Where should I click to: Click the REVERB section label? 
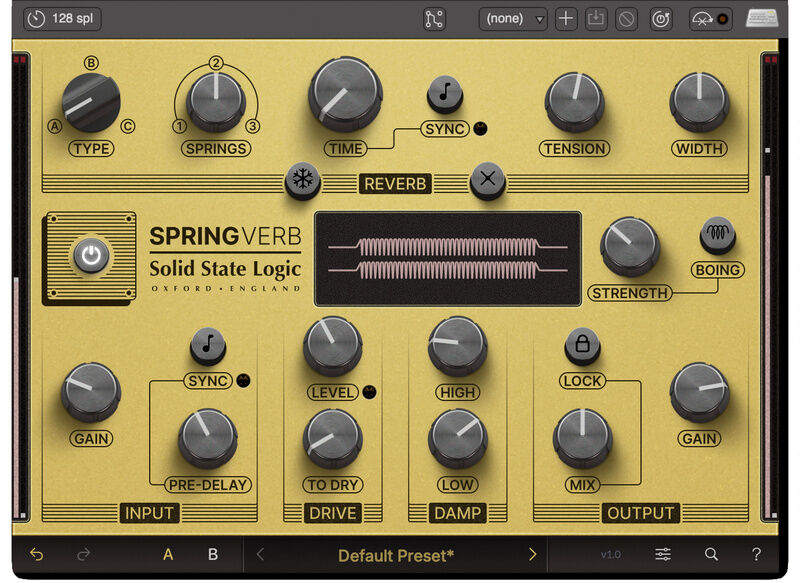click(x=395, y=184)
